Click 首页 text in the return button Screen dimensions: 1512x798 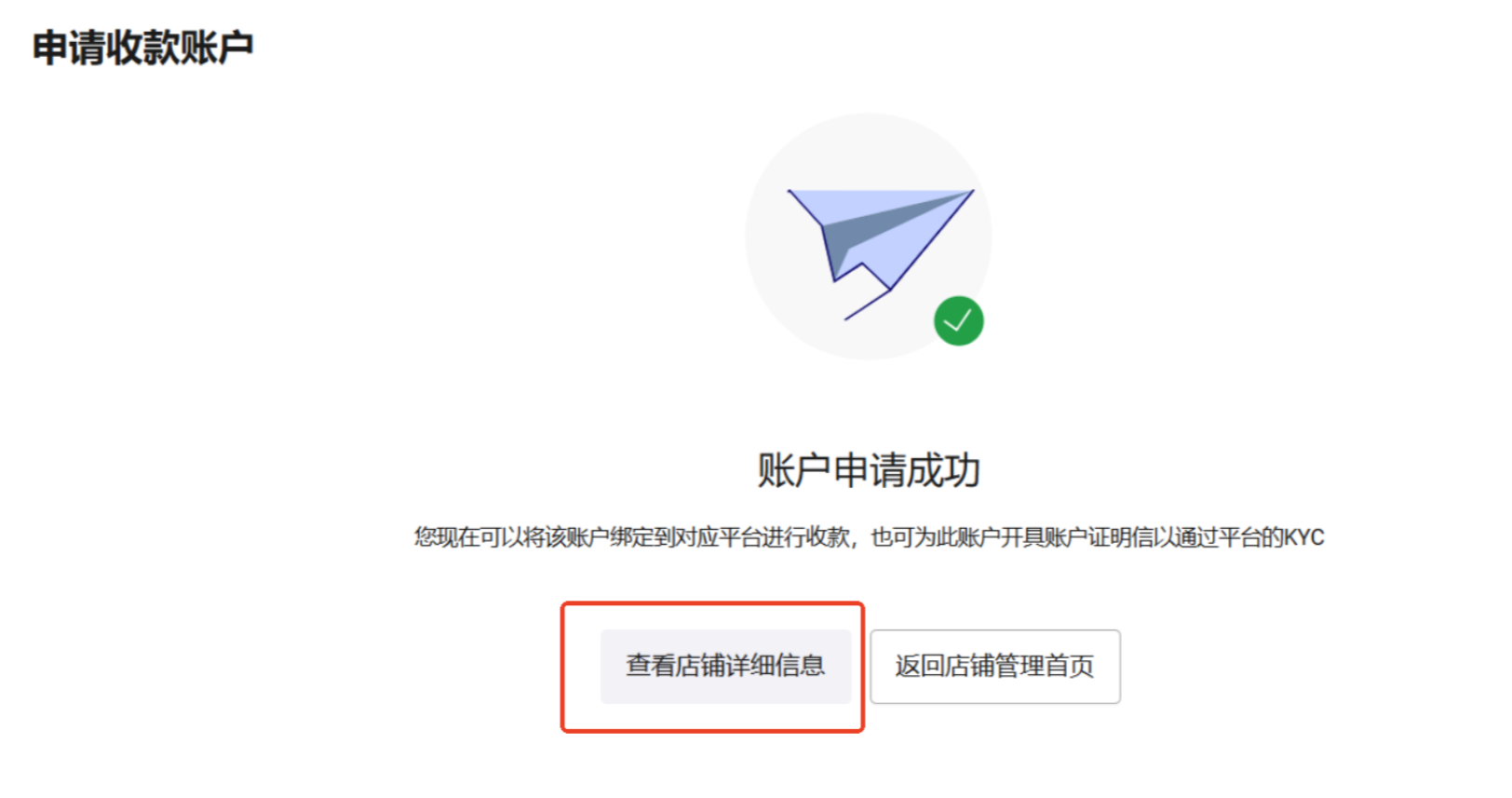tap(1070, 667)
